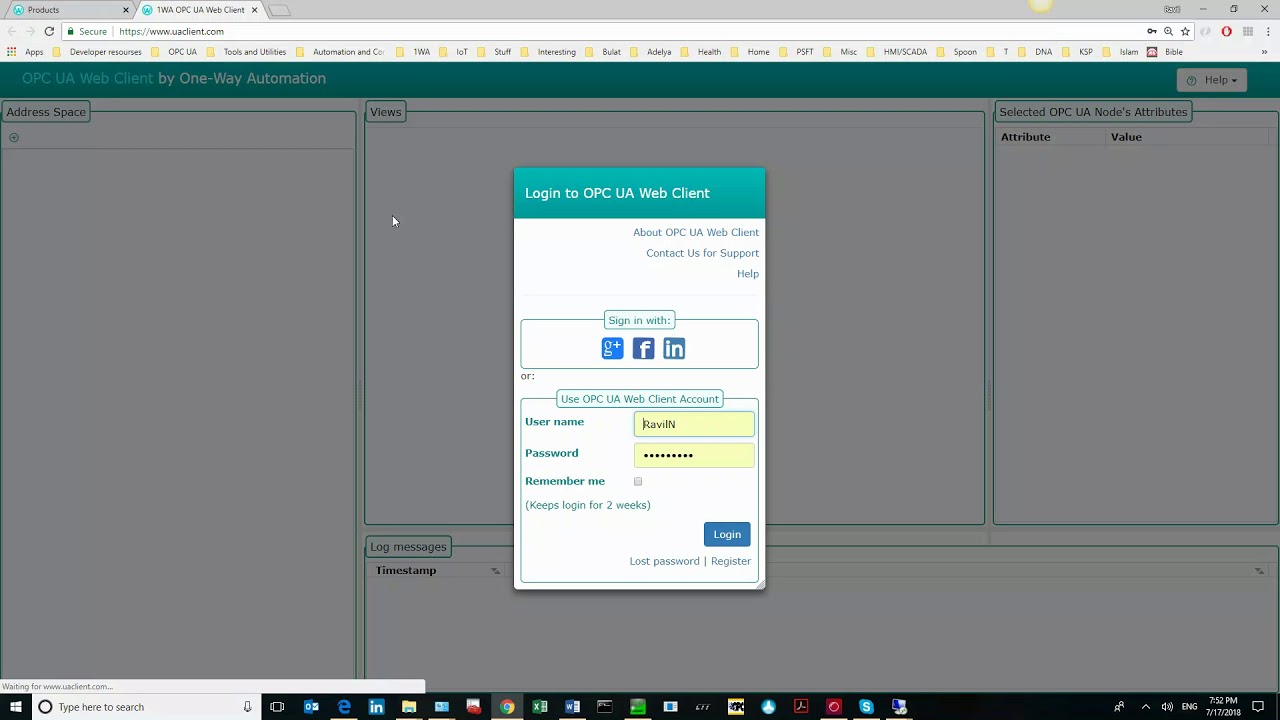Open the command prompt taskbar icon
The height and width of the screenshot is (720, 1280).
tap(605, 707)
